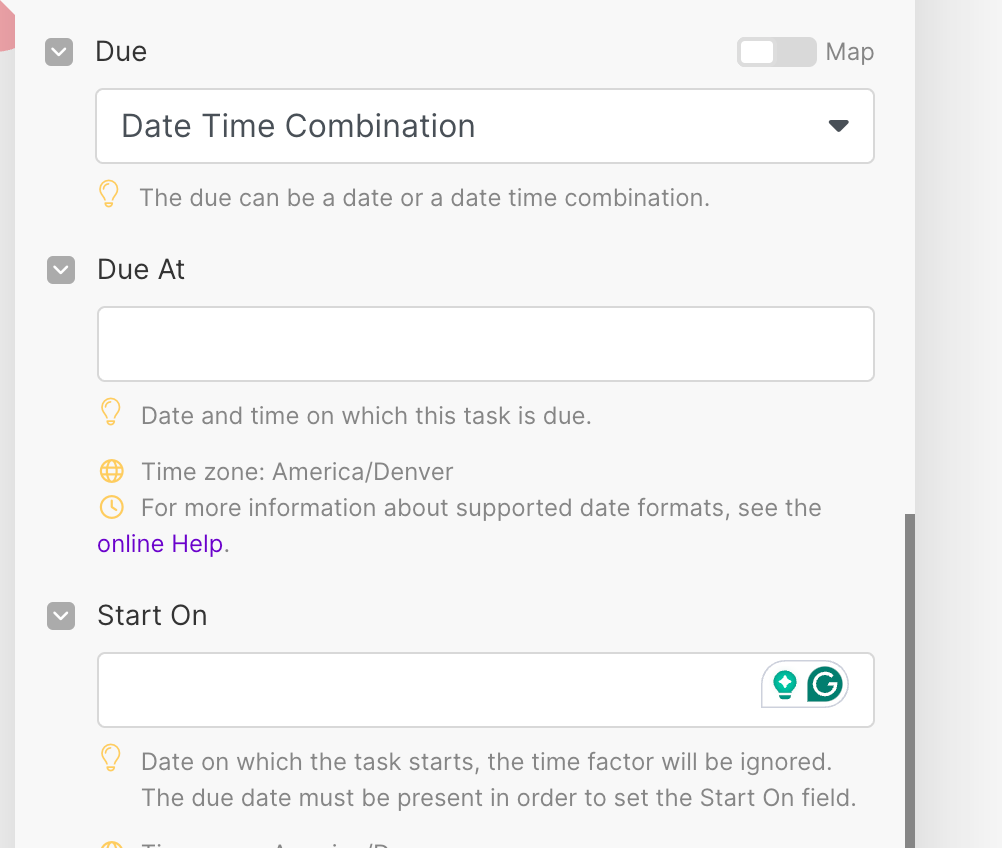Click the Grammarly lightbulb suggestion icon
The width and height of the screenshot is (1002, 848).
785,685
